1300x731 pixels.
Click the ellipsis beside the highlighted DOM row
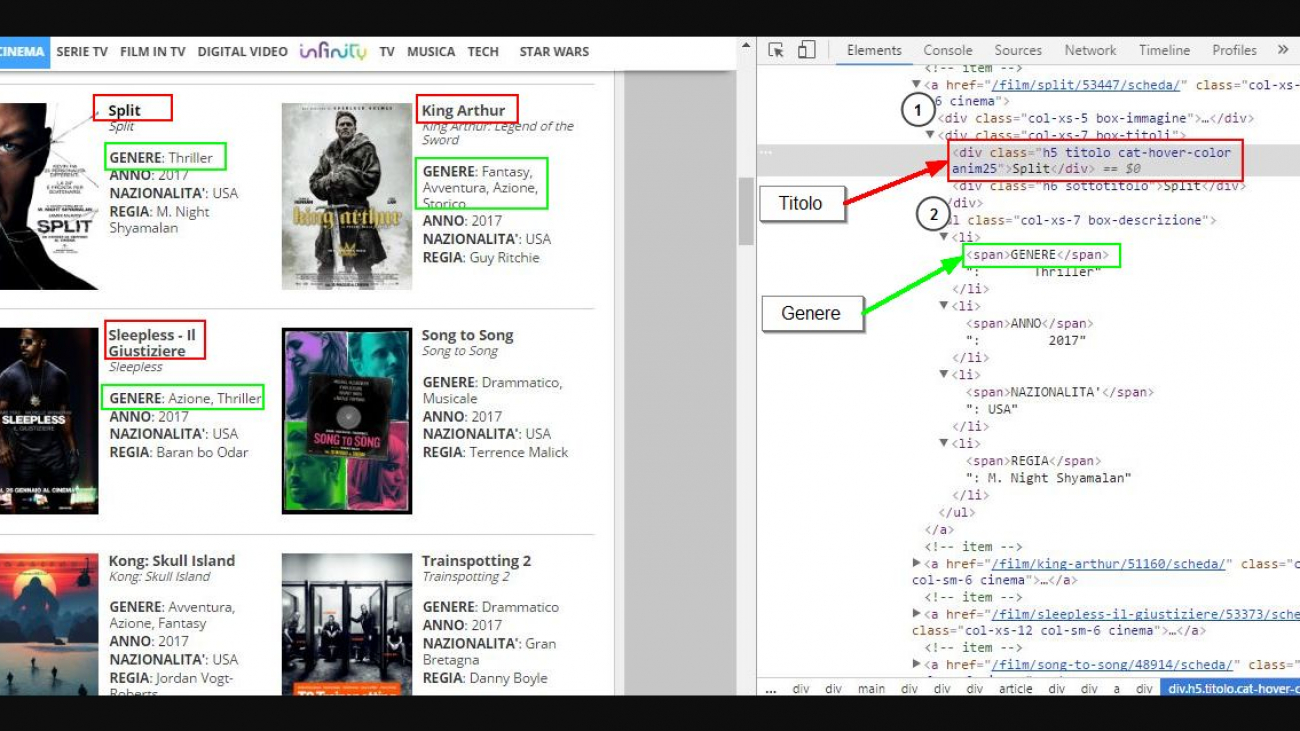click(x=766, y=153)
